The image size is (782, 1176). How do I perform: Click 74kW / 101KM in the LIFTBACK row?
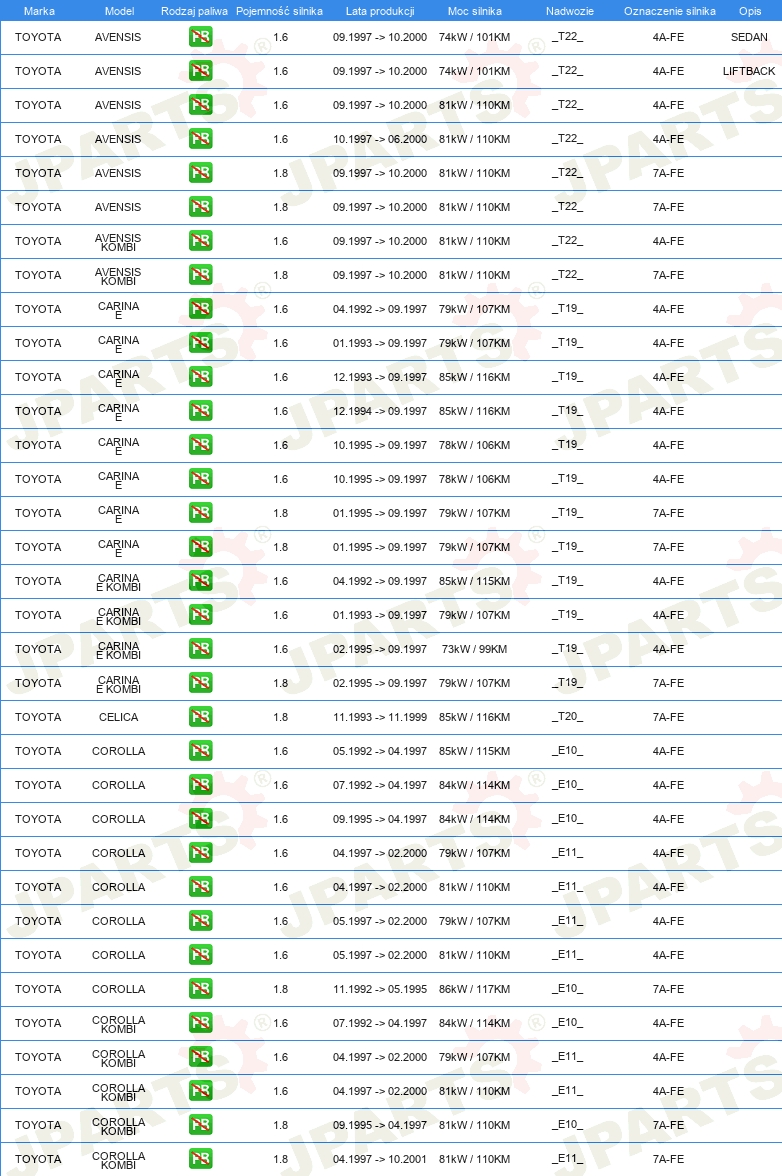click(475, 70)
